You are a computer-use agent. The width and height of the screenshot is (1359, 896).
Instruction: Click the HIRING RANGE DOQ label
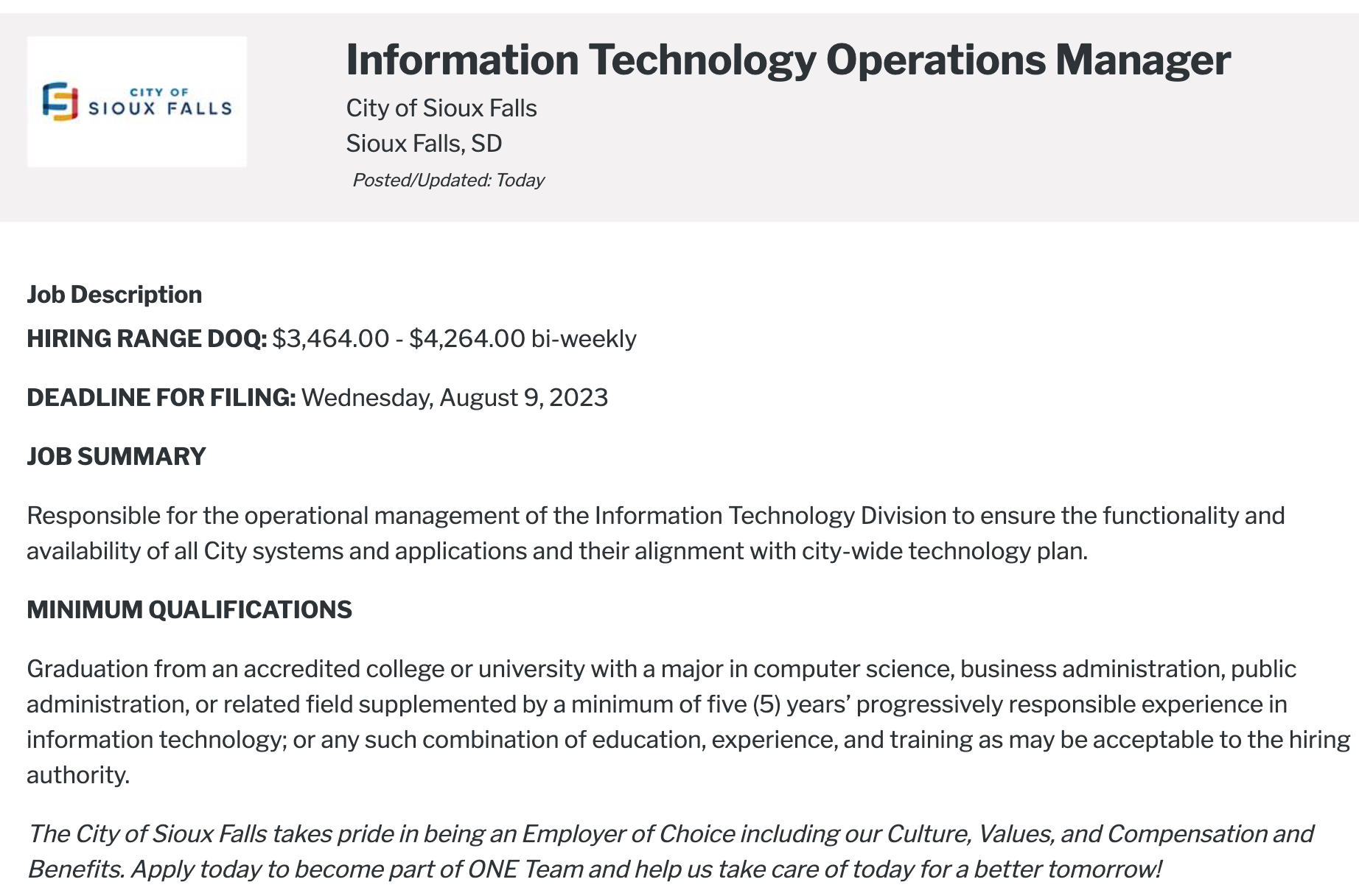[x=147, y=339]
